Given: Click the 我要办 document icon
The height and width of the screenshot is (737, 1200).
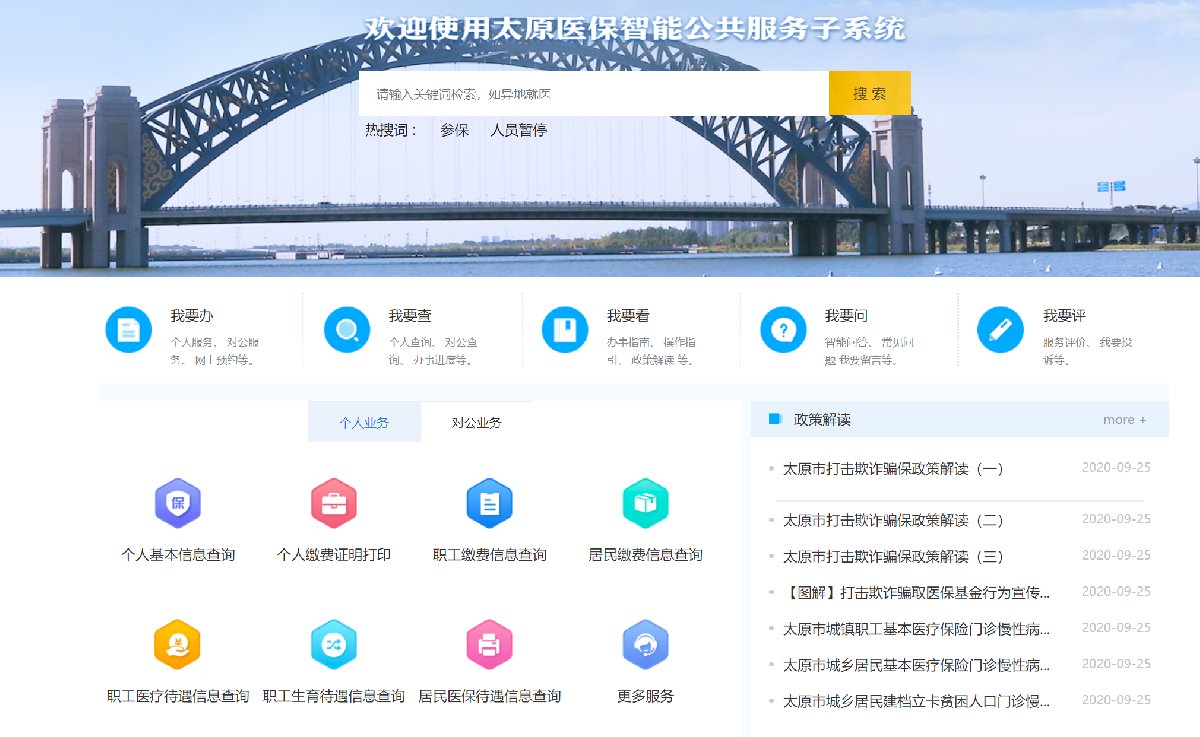Looking at the screenshot, I should 128,330.
